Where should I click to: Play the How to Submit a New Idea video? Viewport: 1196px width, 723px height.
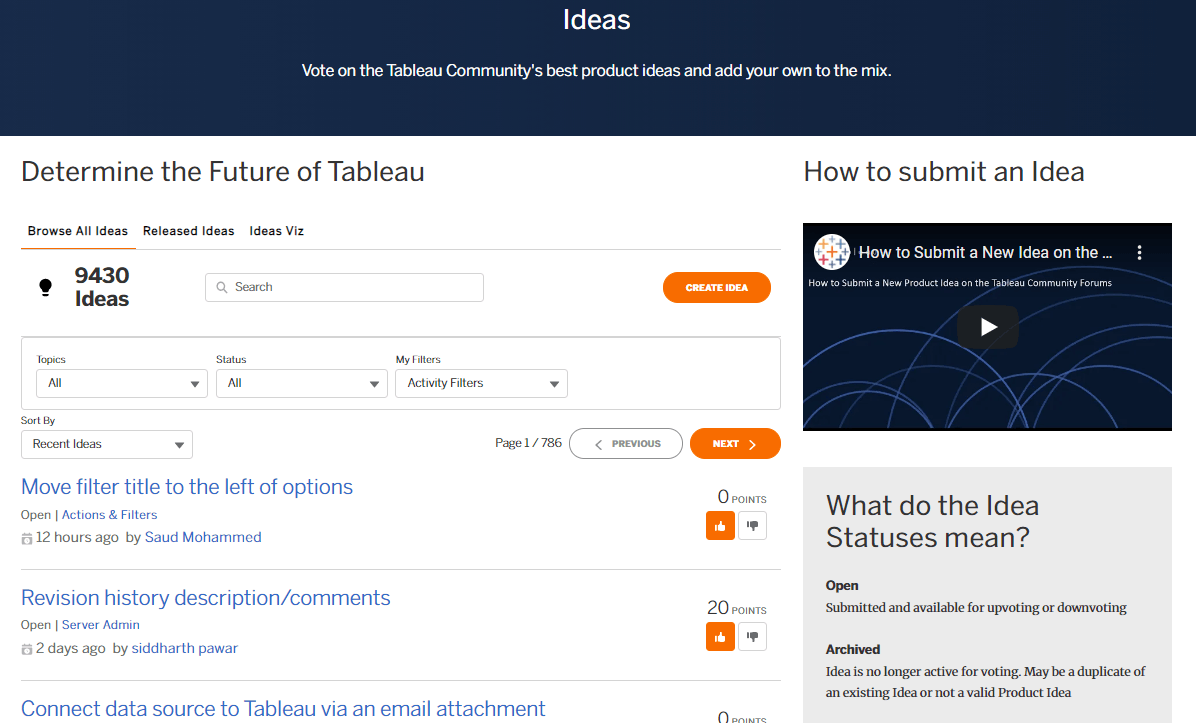(987, 326)
